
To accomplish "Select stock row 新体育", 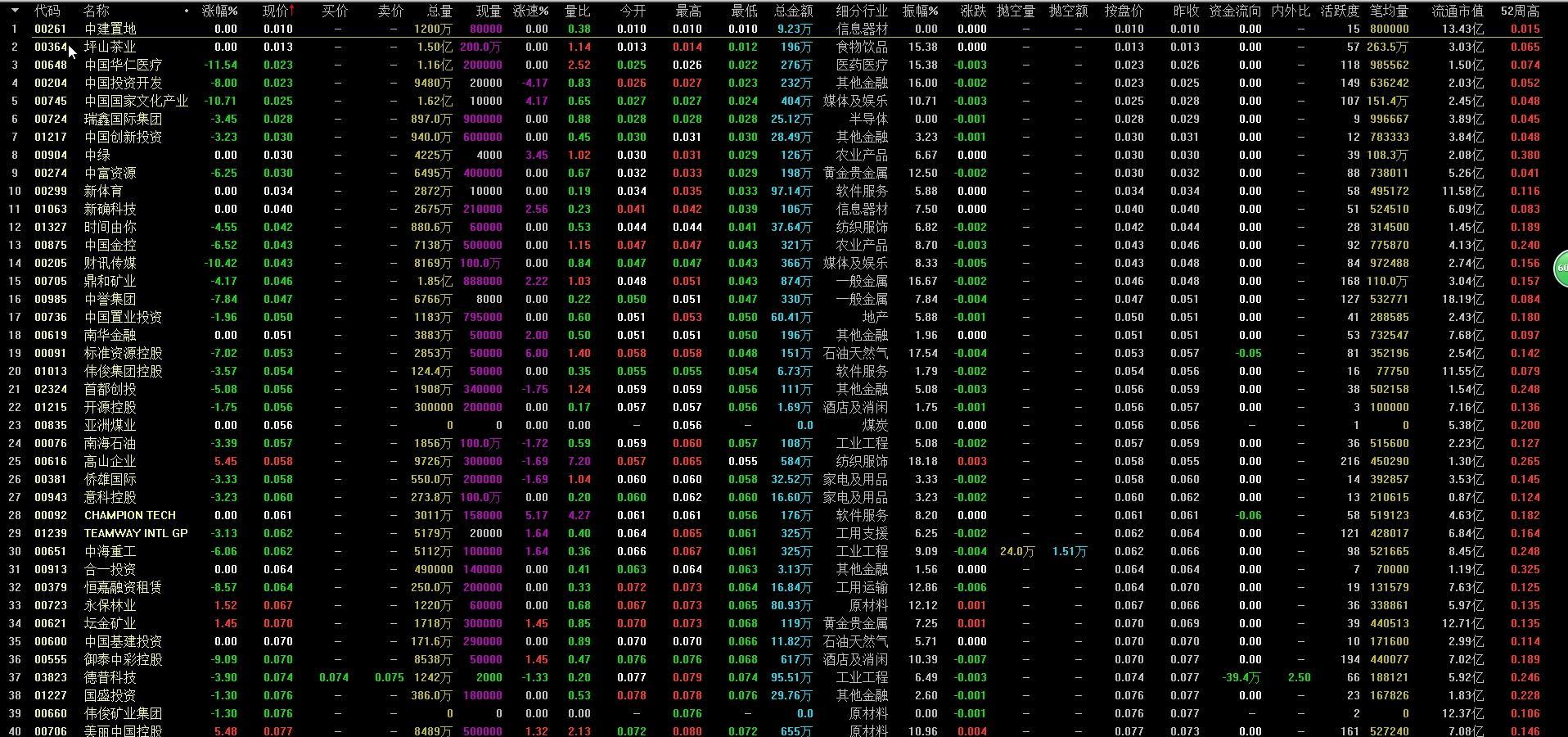I will [104, 191].
